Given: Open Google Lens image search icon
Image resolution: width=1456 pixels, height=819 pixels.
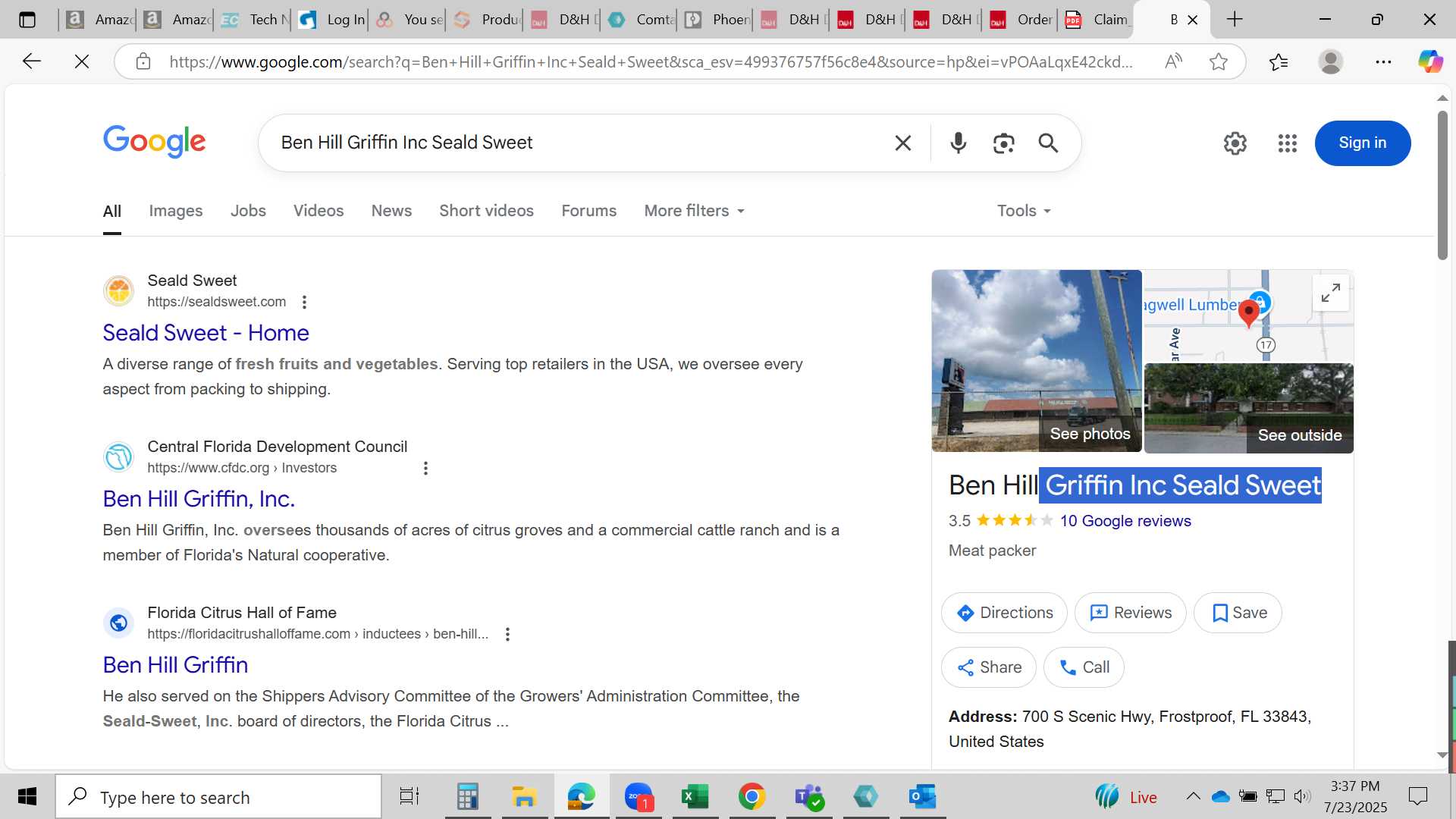Looking at the screenshot, I should (1003, 143).
